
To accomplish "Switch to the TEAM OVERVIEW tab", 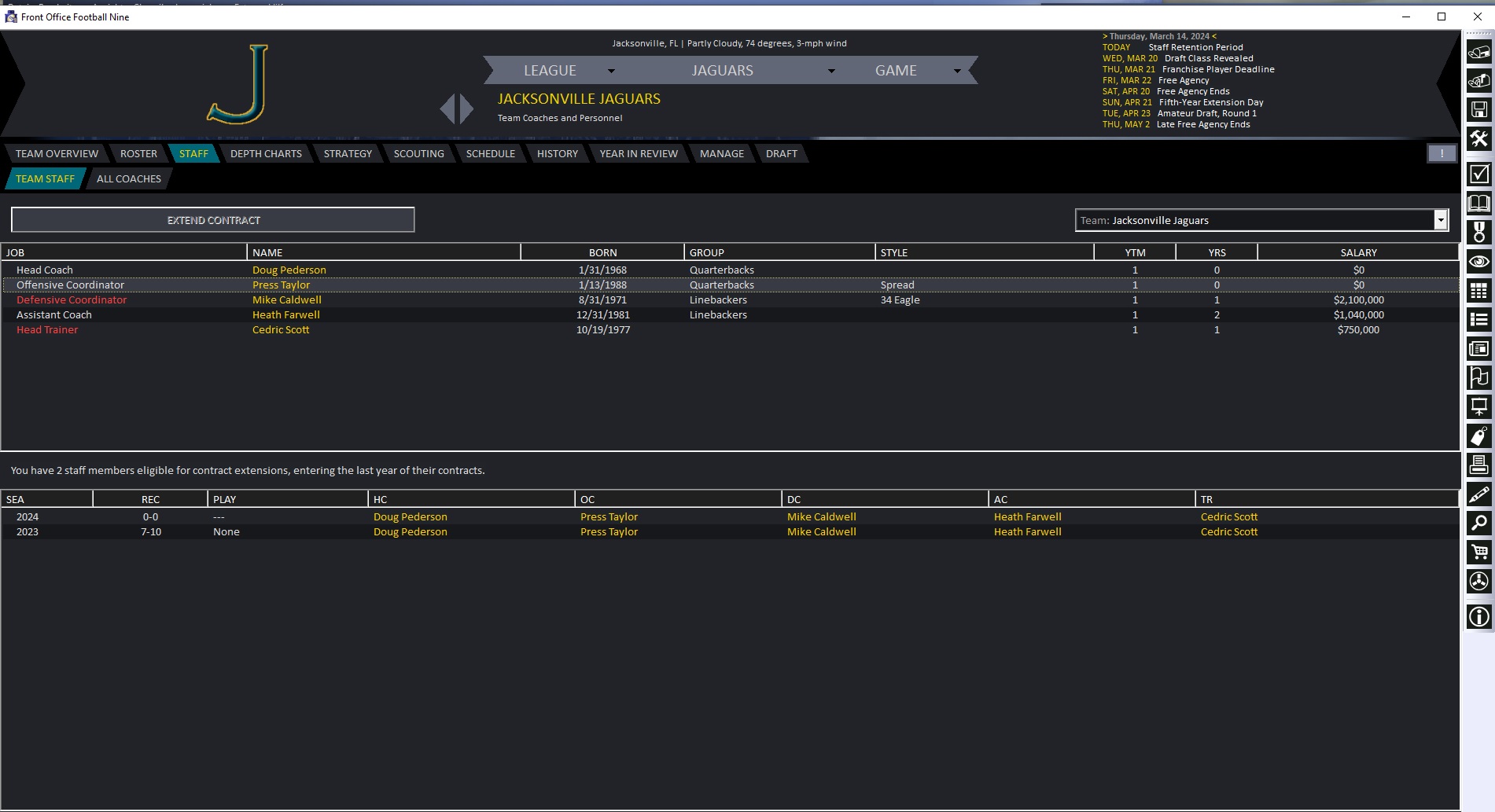I will (57, 153).
